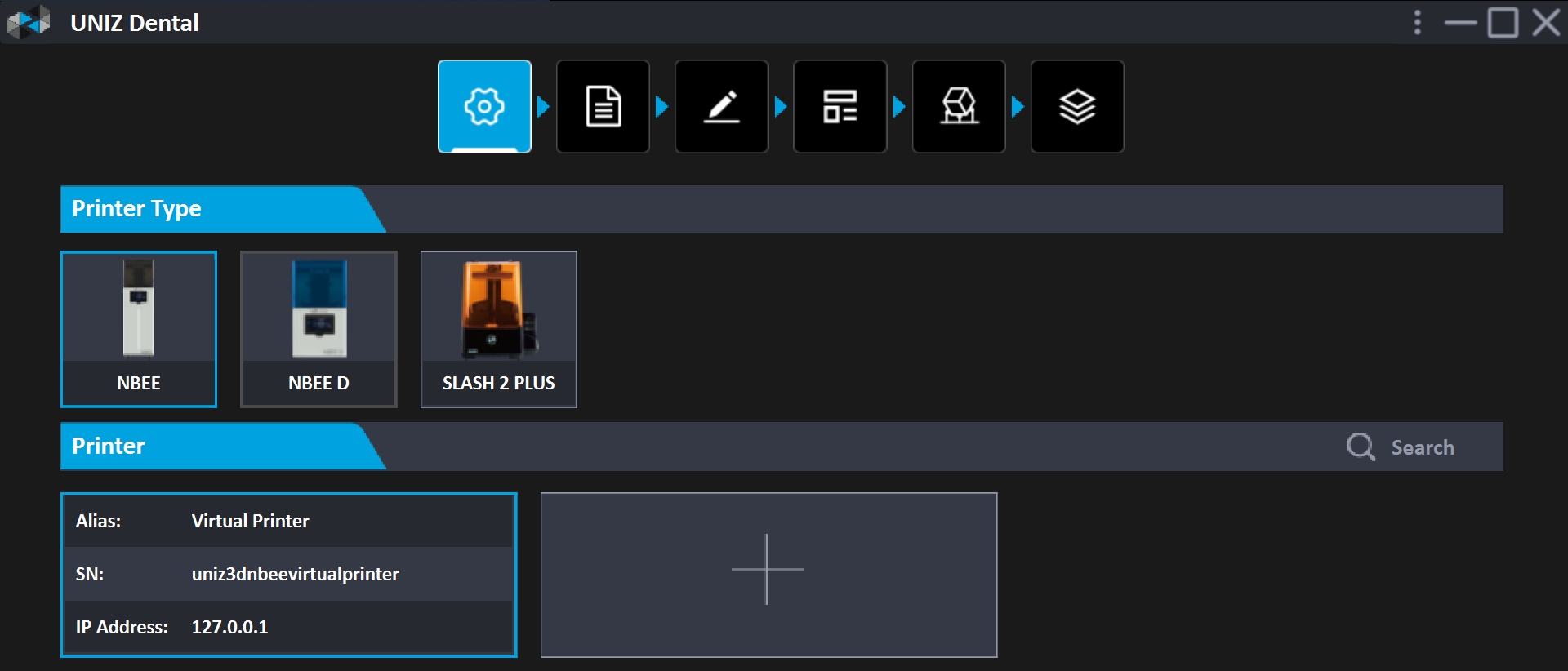The height and width of the screenshot is (671, 1568).
Task: Open the three-dot options menu
Action: click(x=1418, y=22)
